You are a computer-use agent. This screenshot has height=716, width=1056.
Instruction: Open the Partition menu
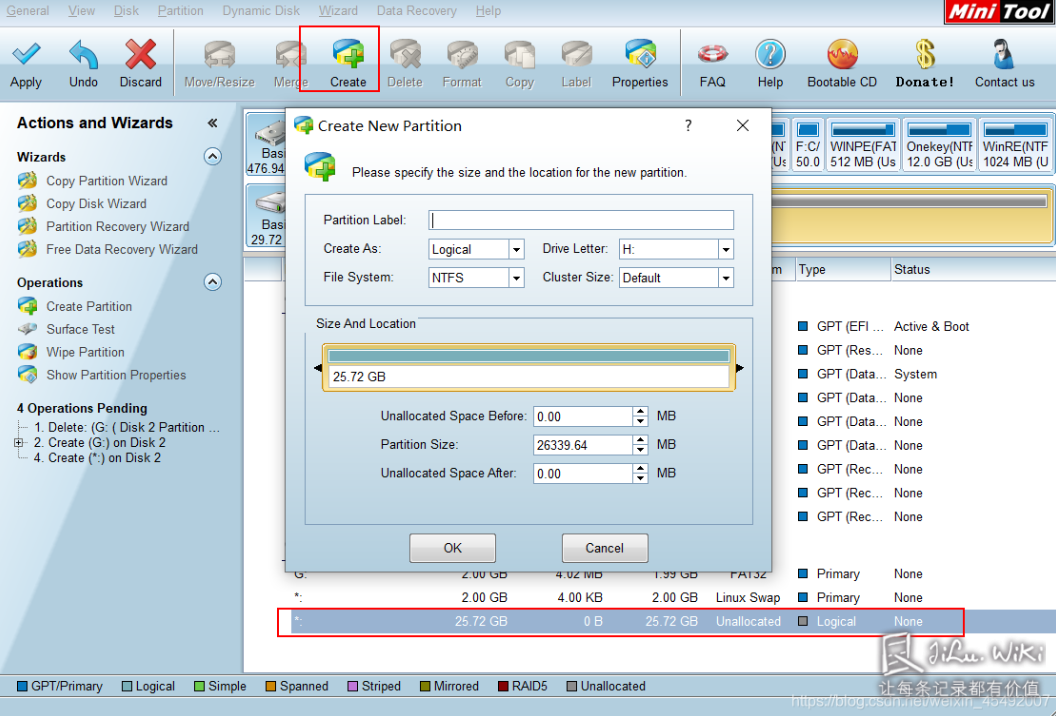click(x=180, y=11)
